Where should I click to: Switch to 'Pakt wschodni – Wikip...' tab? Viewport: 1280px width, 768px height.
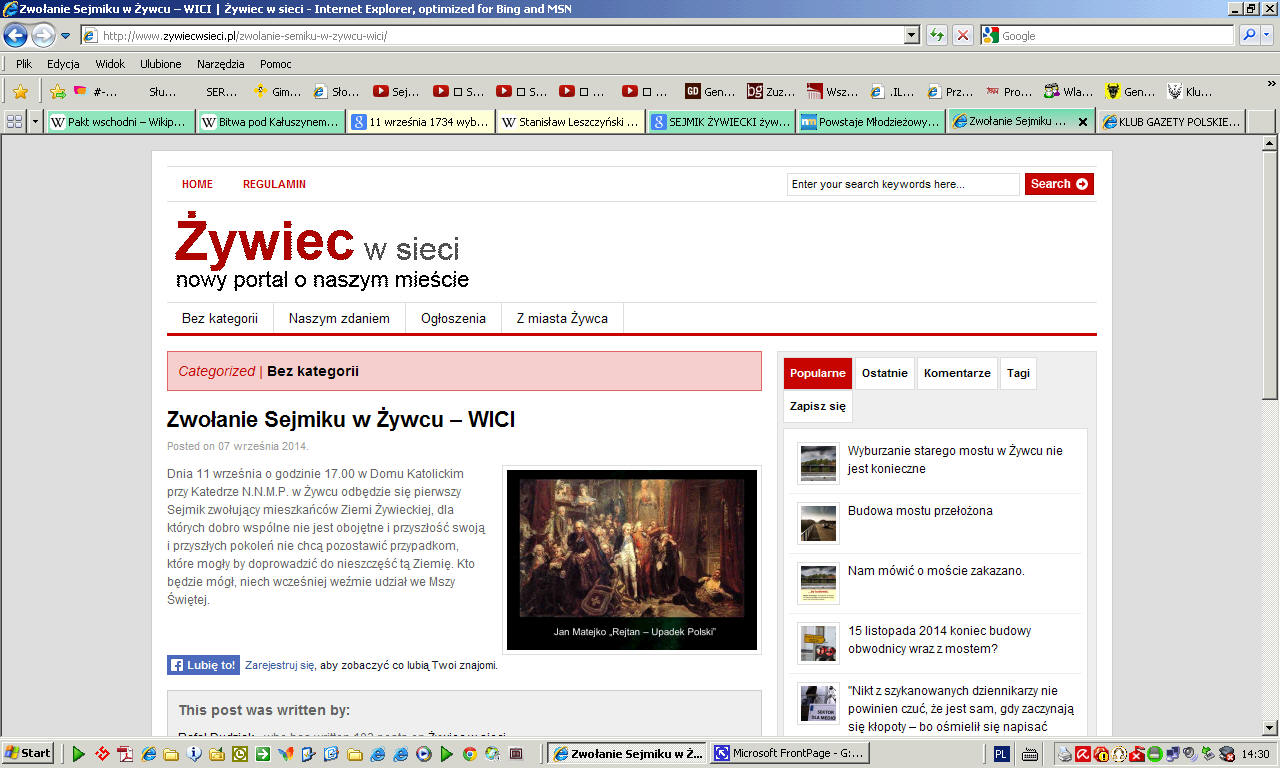pos(121,122)
